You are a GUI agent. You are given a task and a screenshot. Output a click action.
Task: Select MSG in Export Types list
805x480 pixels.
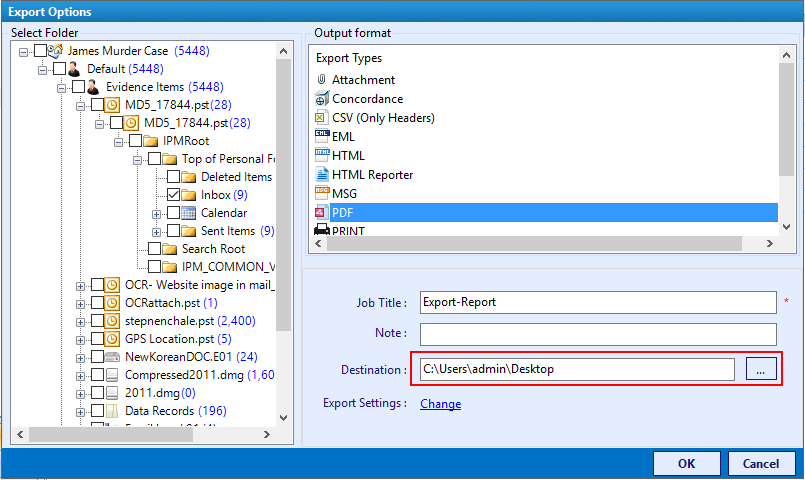tap(344, 194)
